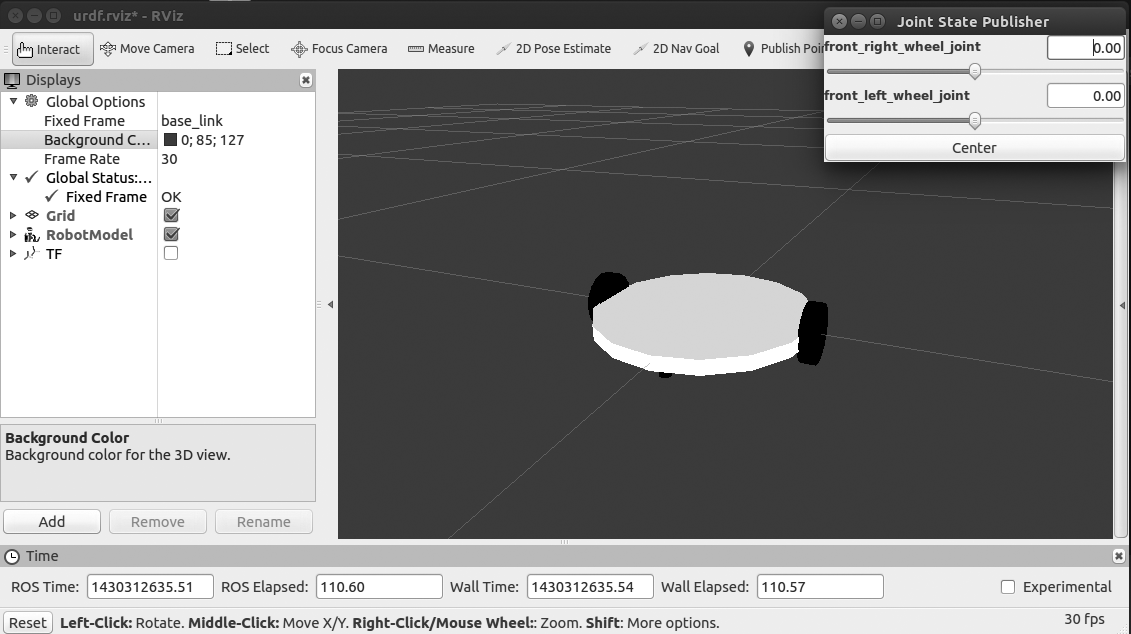Expand the RobotModel tree item

tap(13, 234)
